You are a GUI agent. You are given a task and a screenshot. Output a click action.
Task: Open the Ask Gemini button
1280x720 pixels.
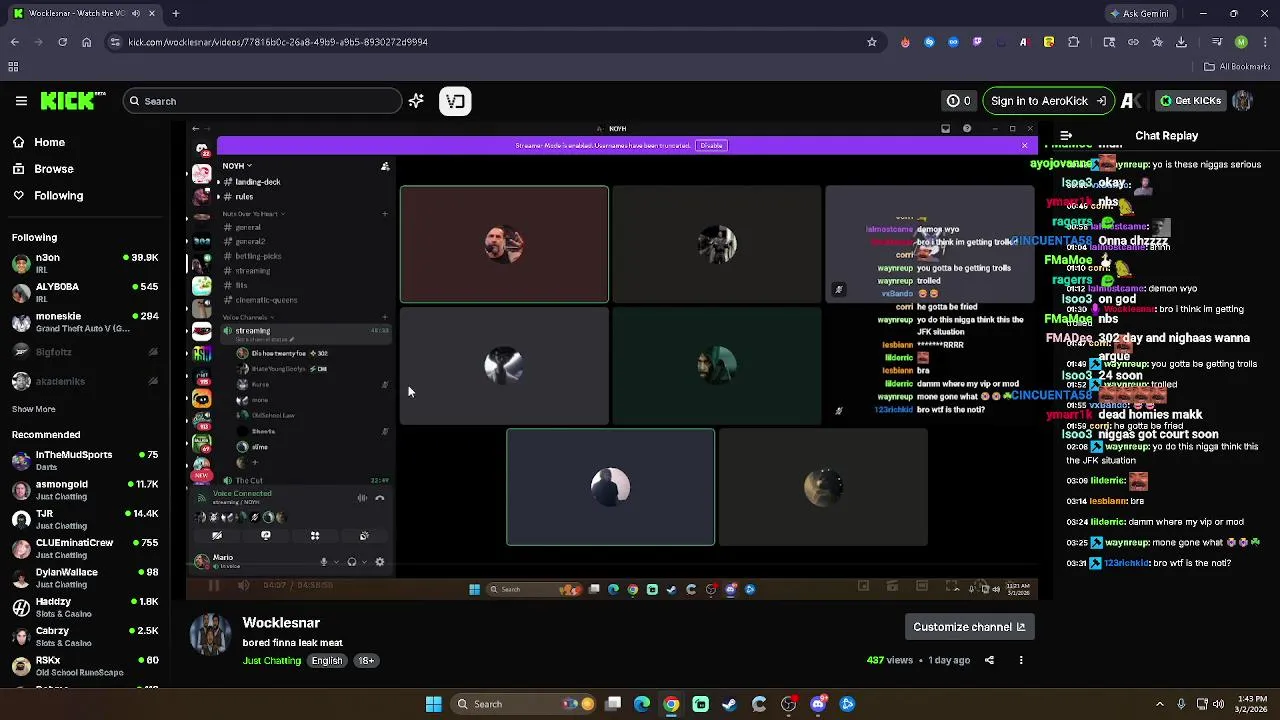pos(1139,14)
